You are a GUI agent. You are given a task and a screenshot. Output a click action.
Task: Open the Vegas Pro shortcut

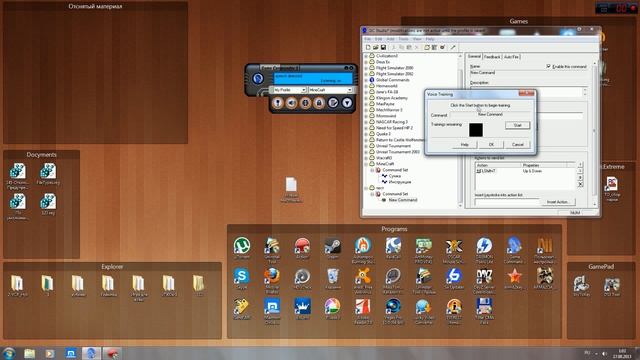click(393, 311)
